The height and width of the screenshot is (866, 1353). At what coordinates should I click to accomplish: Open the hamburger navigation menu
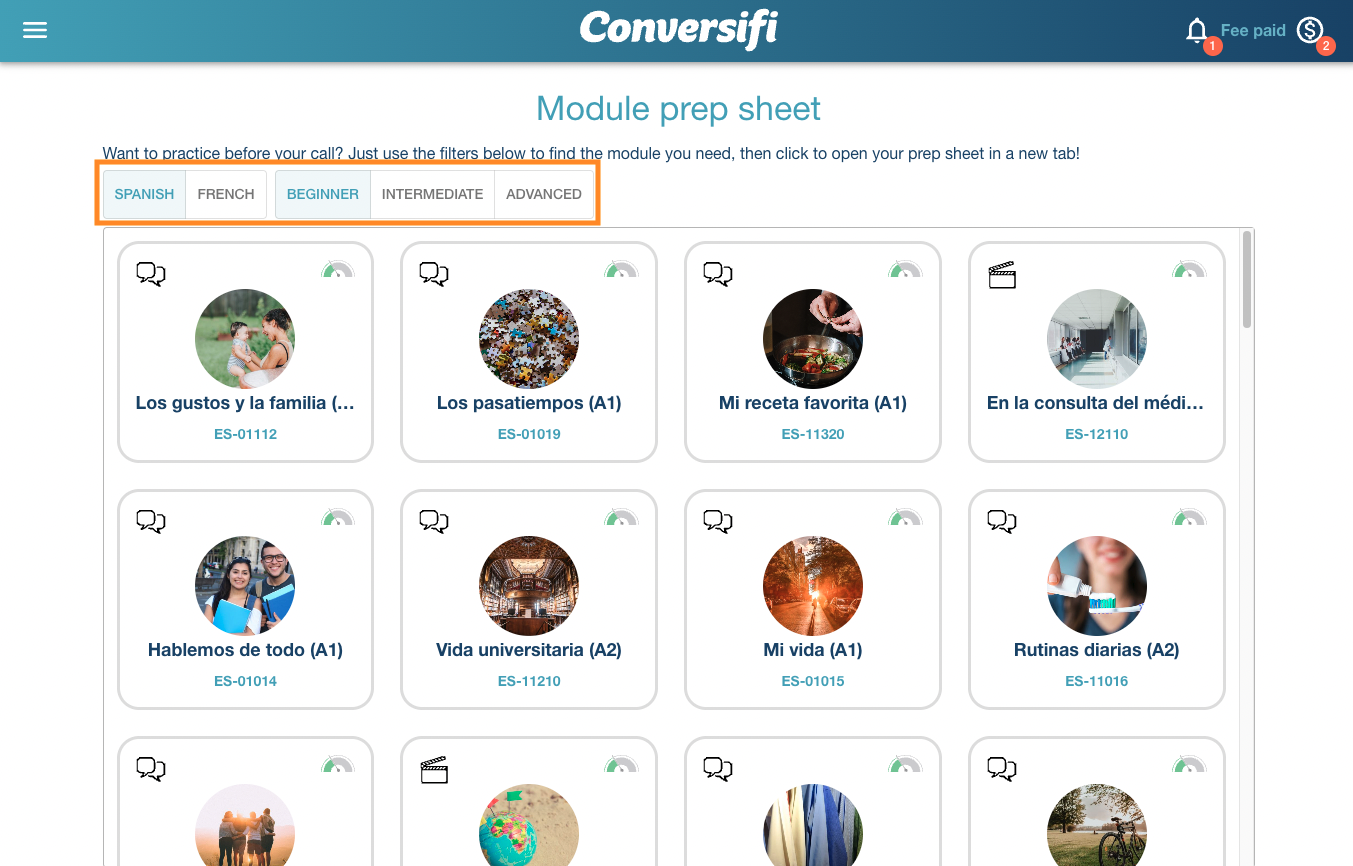tap(35, 30)
